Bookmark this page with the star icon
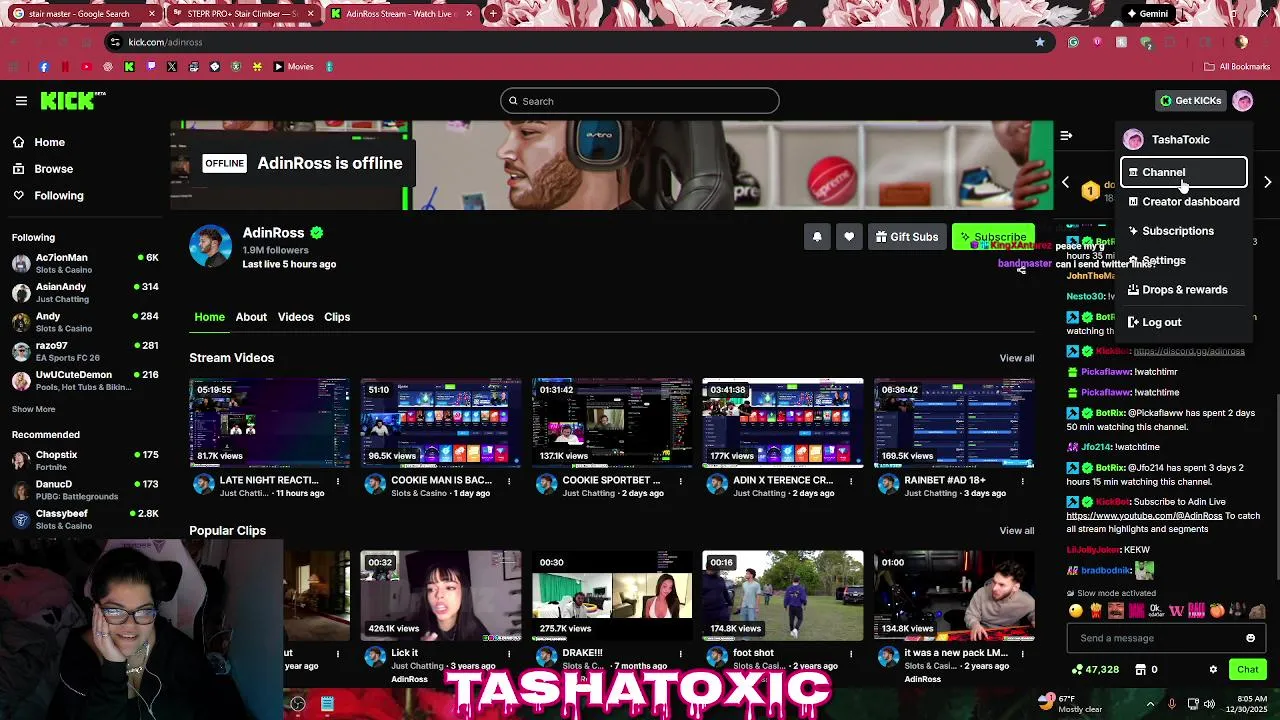This screenshot has width=1280, height=720. coord(1040,42)
